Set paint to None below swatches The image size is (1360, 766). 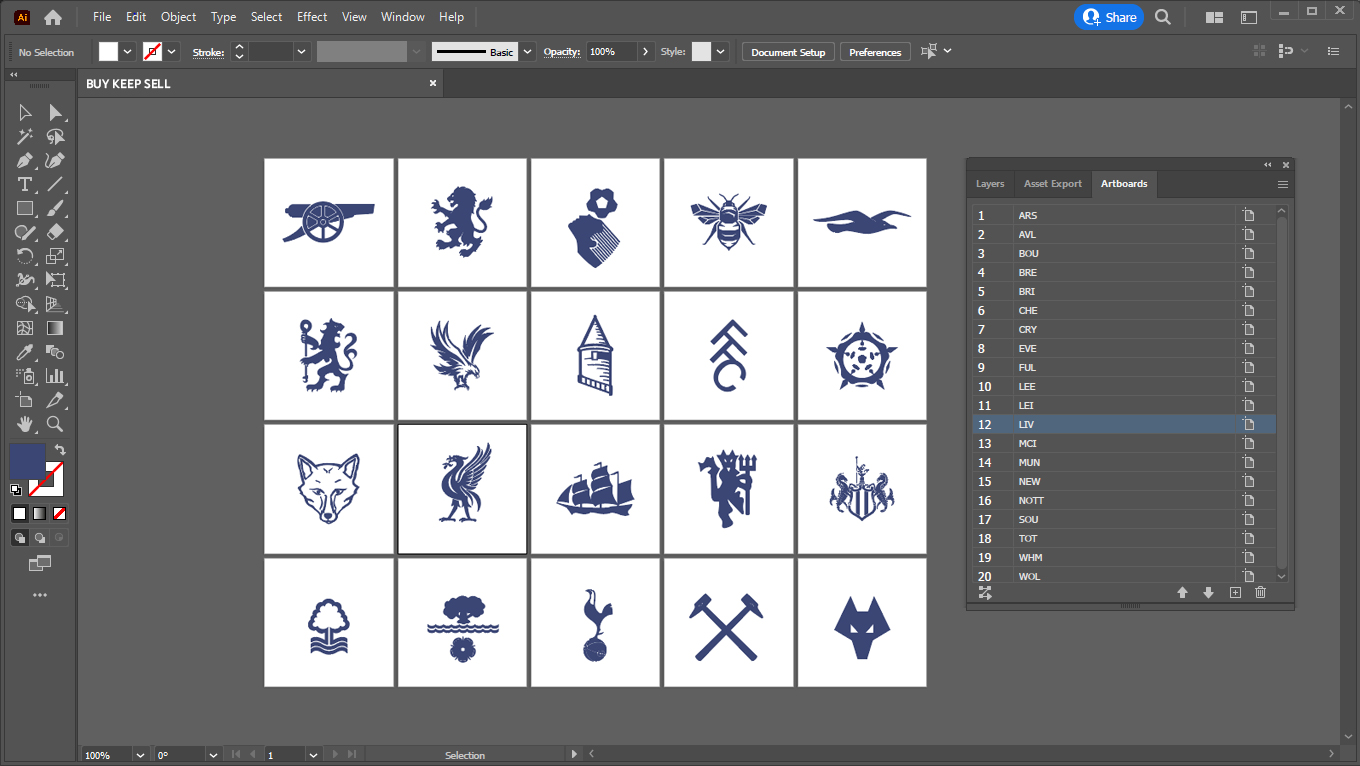click(59, 514)
